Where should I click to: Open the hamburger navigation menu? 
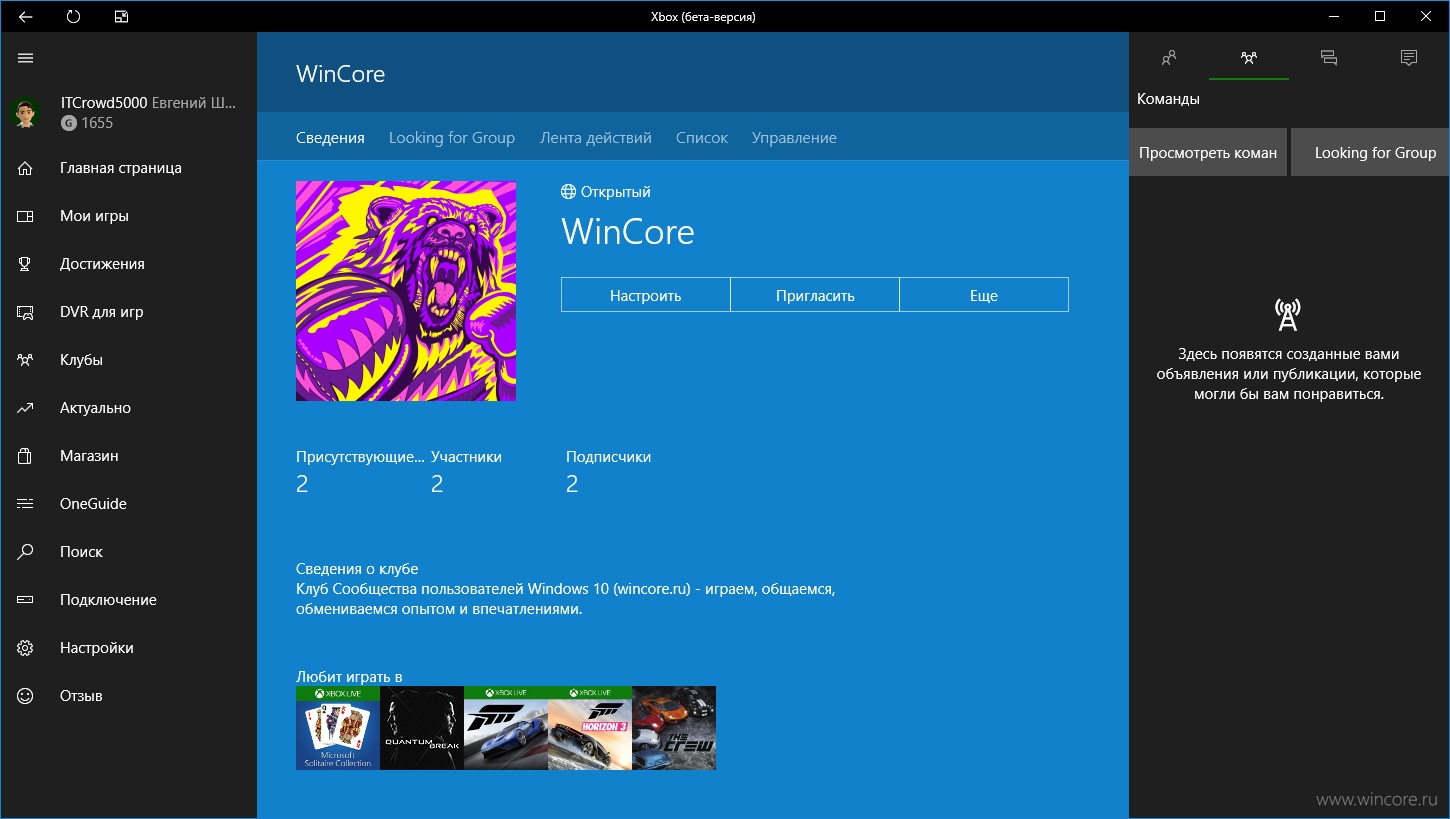coord(26,58)
